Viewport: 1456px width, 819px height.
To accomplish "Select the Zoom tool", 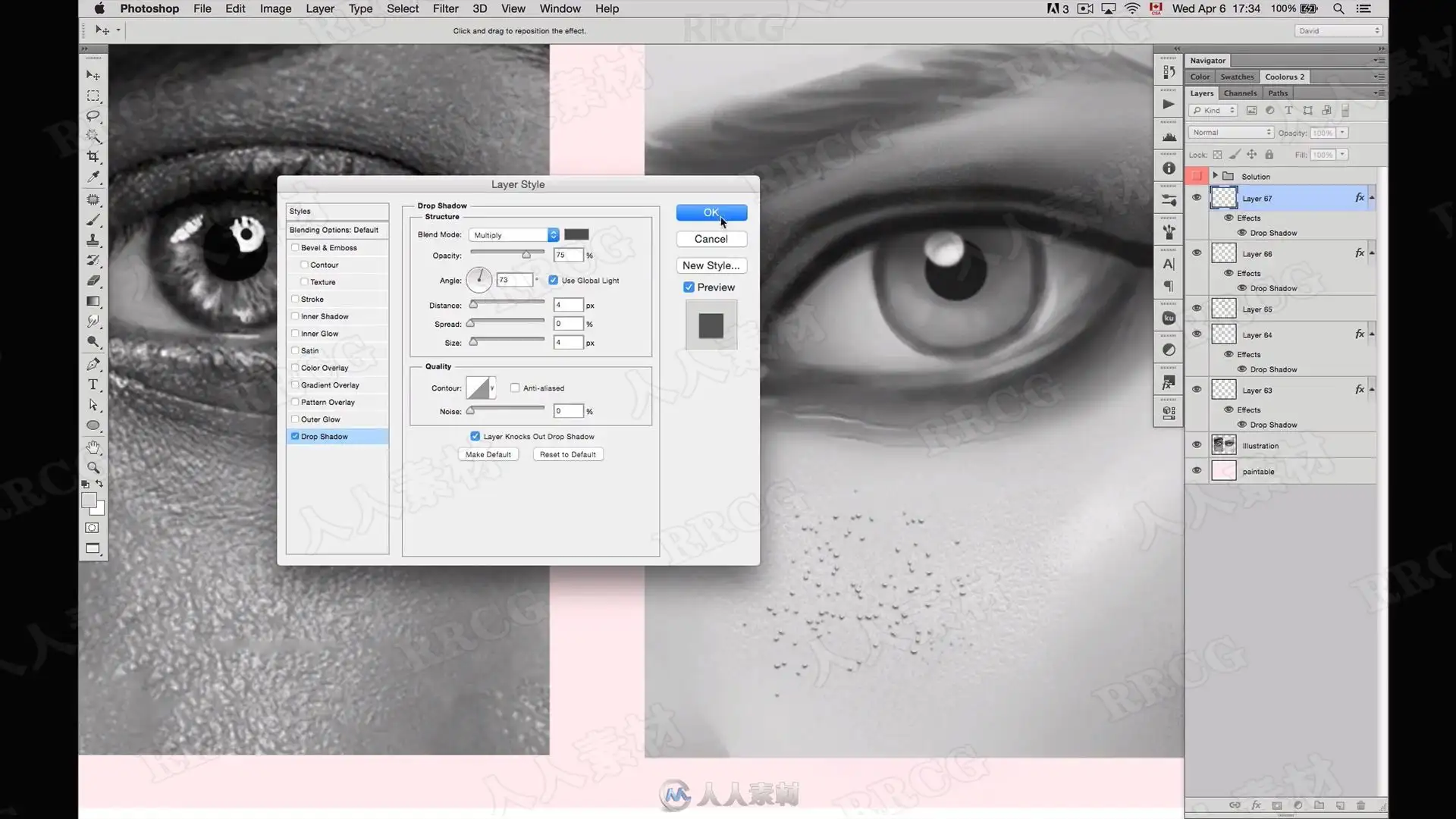I will tap(93, 468).
